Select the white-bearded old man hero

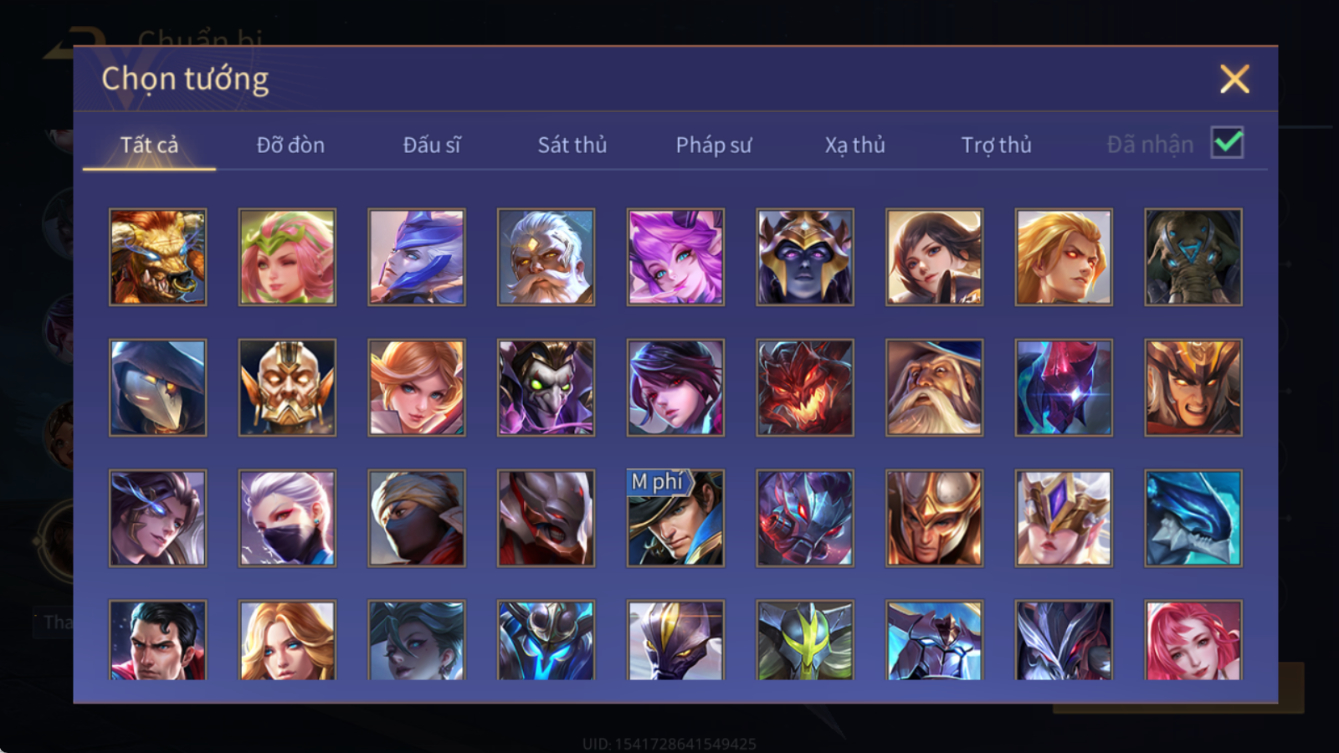click(x=546, y=257)
